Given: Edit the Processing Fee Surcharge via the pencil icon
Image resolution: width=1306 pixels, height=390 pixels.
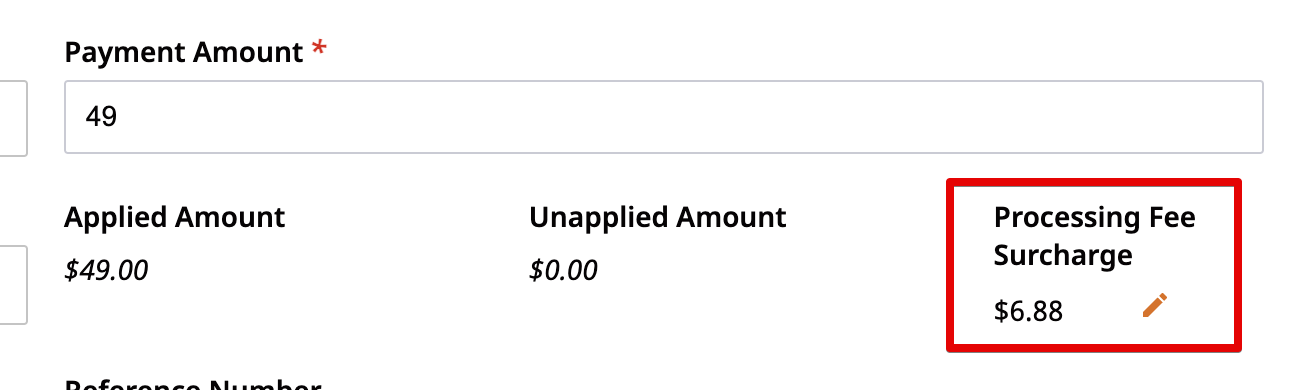Looking at the screenshot, I should tap(1154, 306).
